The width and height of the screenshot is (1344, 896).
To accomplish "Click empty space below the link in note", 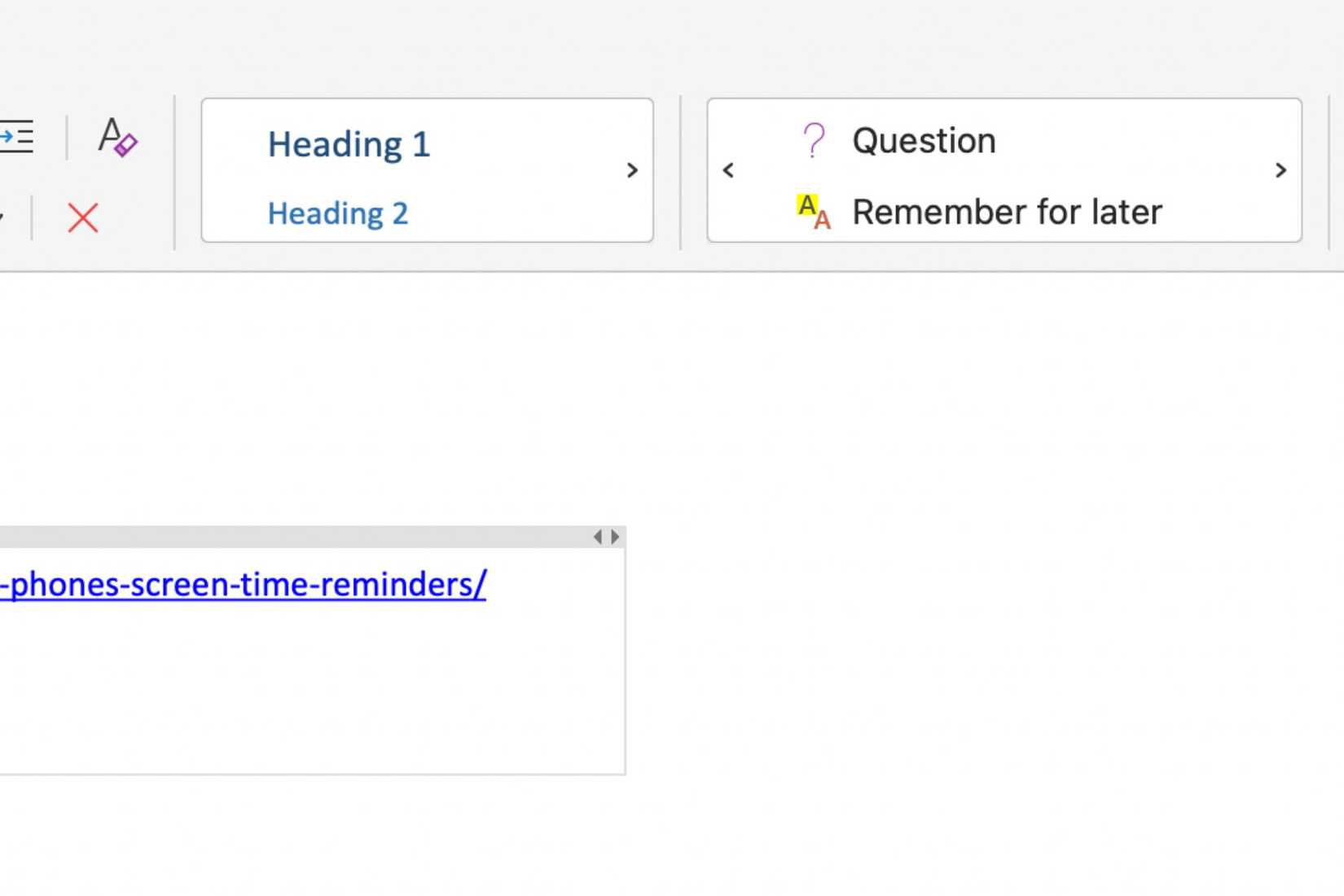I will pos(310,692).
